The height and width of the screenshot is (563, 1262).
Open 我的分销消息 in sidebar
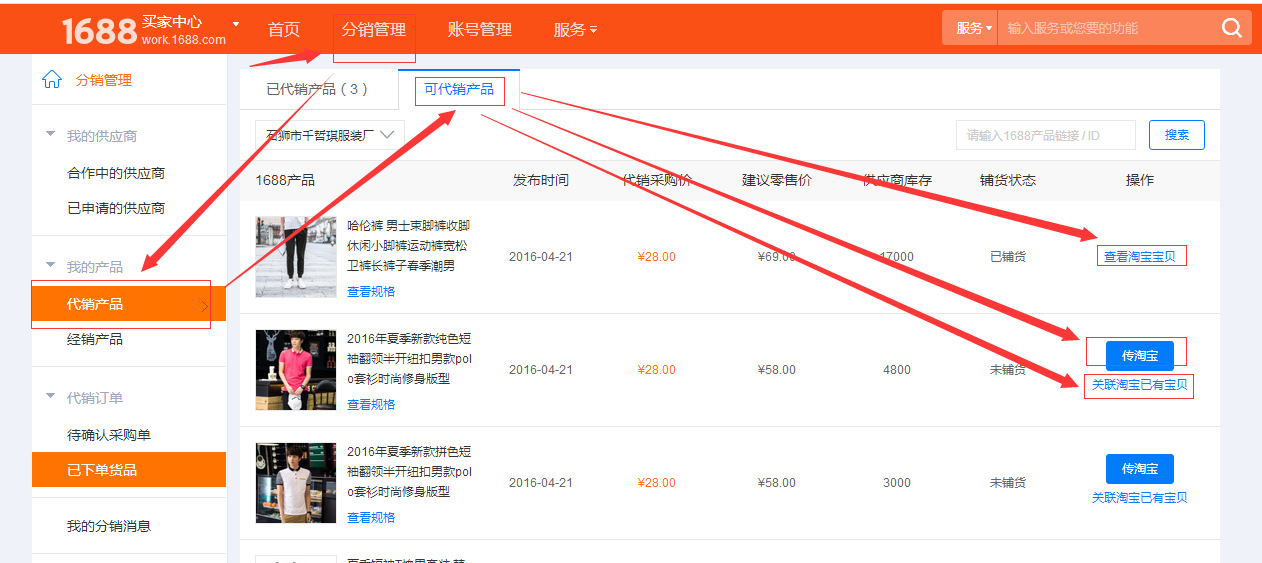click(109, 526)
